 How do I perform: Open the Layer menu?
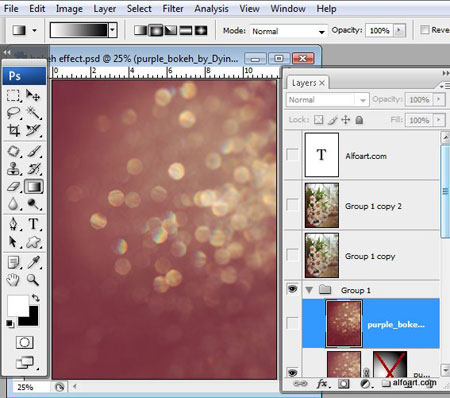coord(104,9)
